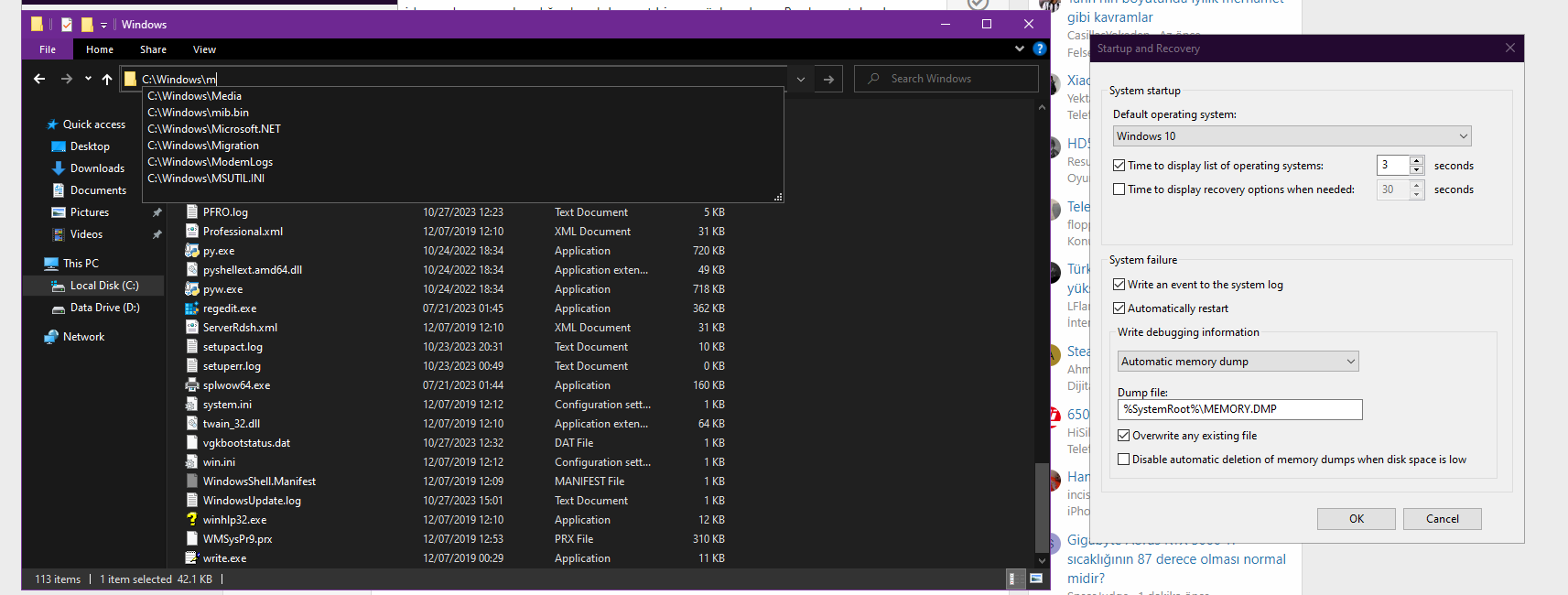Click the Explorer Help question mark icon
The image size is (1568, 595).
point(1040,49)
